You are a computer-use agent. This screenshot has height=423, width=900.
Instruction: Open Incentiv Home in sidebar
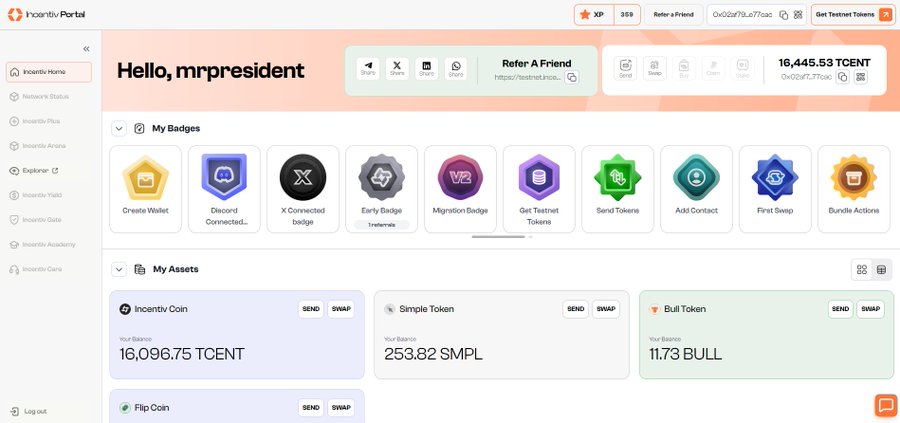(49, 72)
